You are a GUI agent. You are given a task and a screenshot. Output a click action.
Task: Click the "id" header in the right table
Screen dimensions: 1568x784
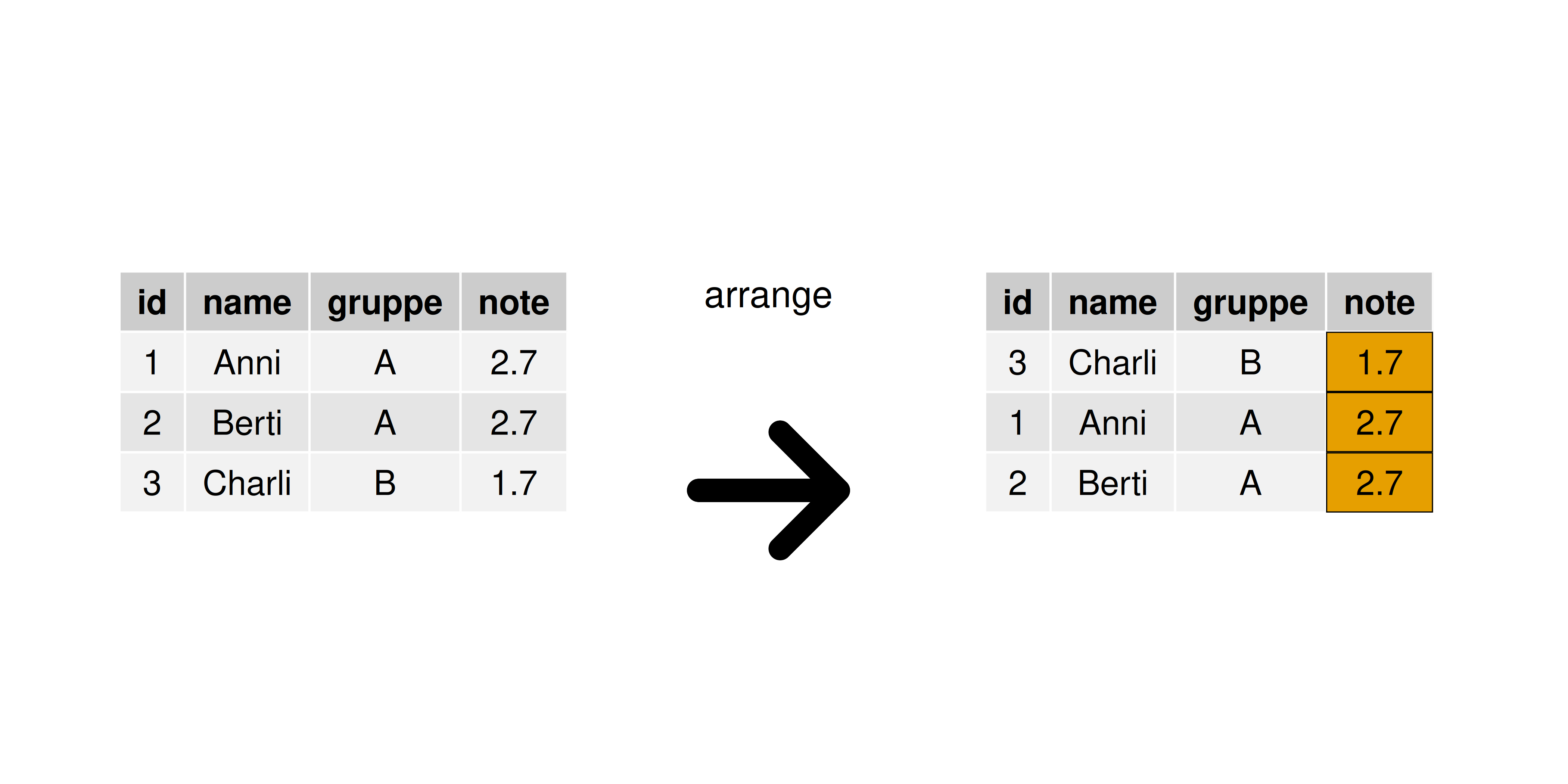1017,302
